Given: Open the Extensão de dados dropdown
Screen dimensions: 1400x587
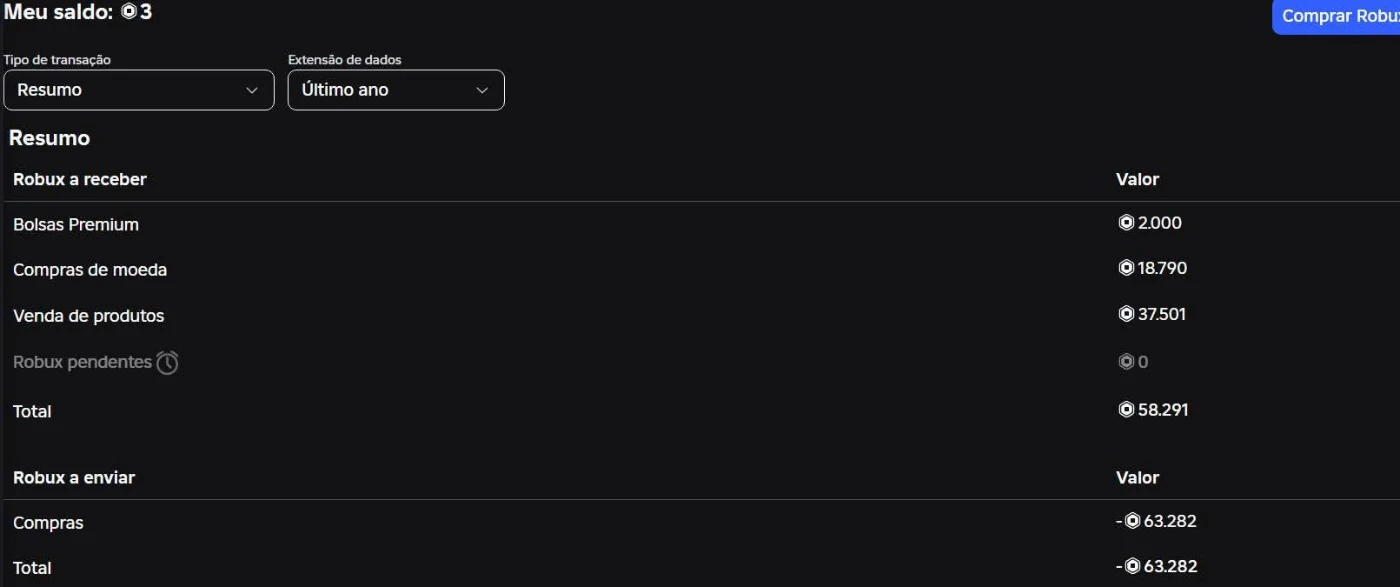Looking at the screenshot, I should pos(396,90).
